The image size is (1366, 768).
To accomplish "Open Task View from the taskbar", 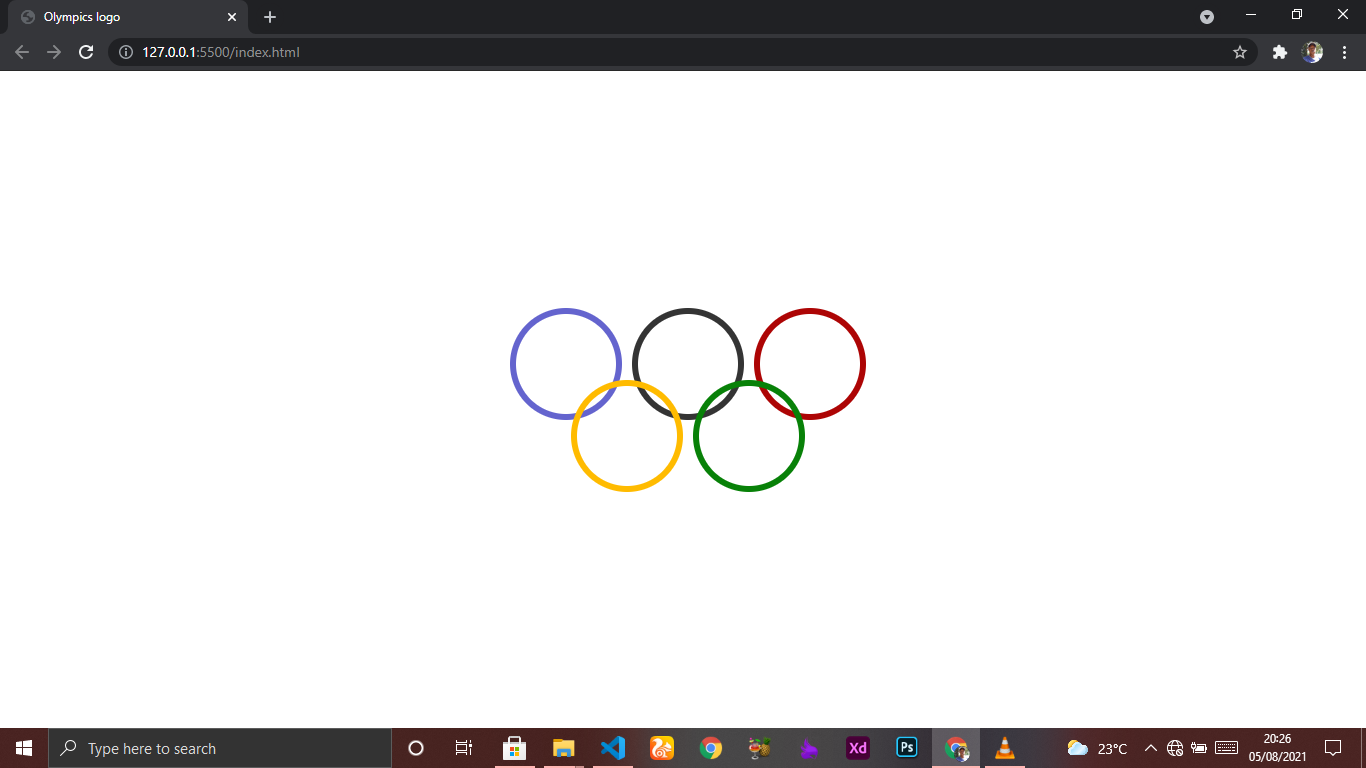I will [x=463, y=748].
